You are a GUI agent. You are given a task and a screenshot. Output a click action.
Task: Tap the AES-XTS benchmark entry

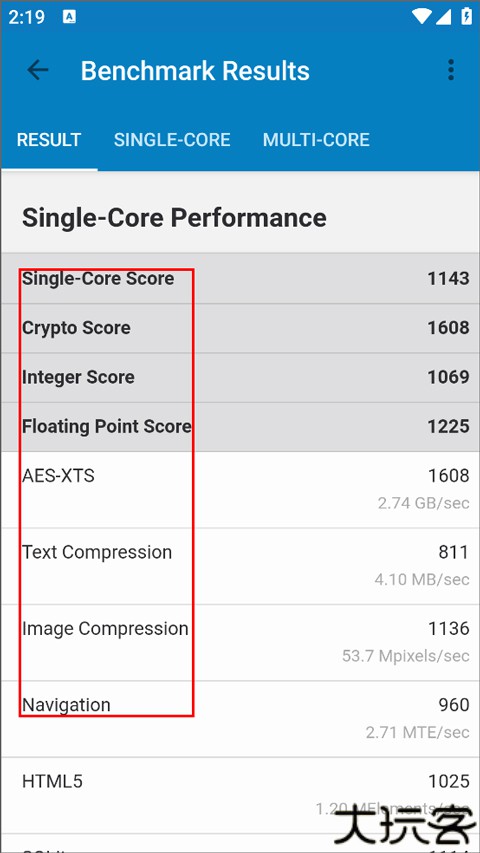pos(240,490)
